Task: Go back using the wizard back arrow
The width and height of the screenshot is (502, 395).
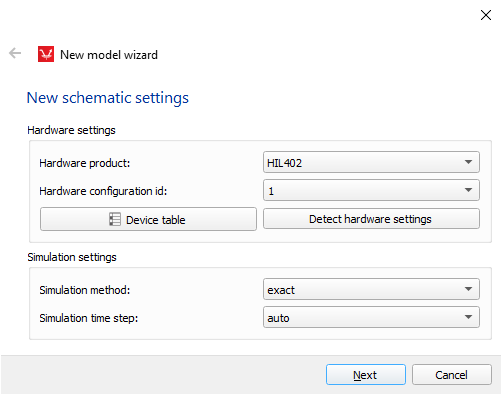Action: coord(15,53)
